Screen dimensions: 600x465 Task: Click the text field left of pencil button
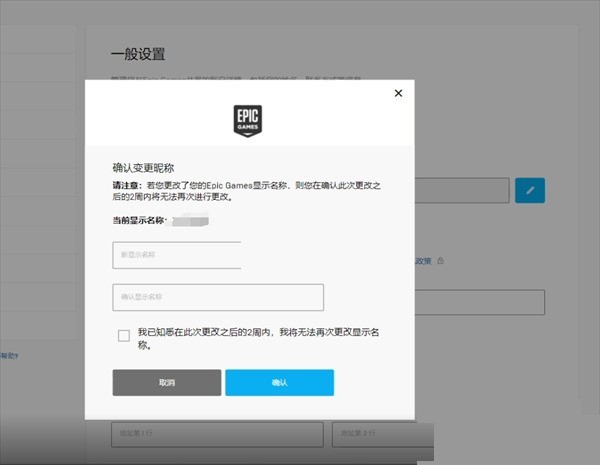(464, 190)
